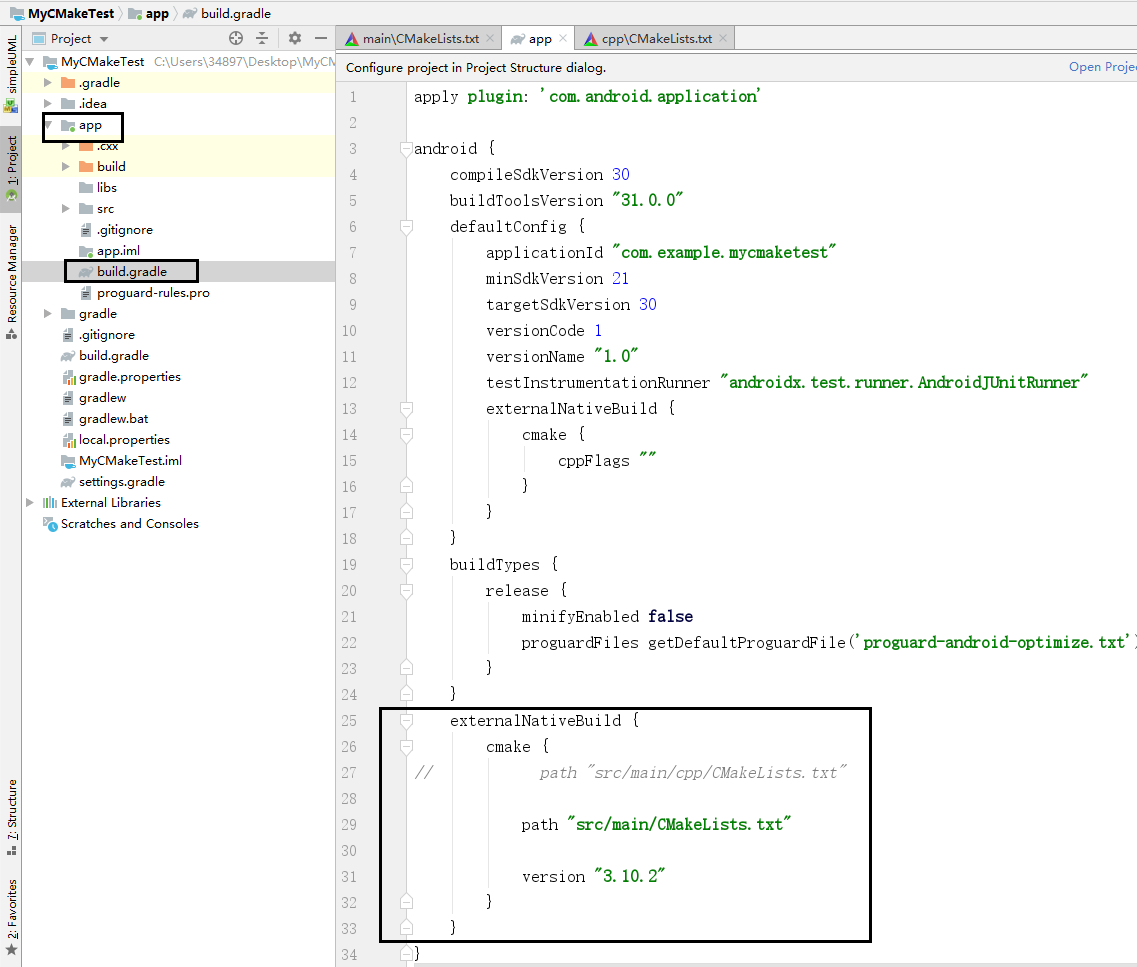Click the compileSdkVersion 30 value
The image size is (1137, 967).
[621, 175]
